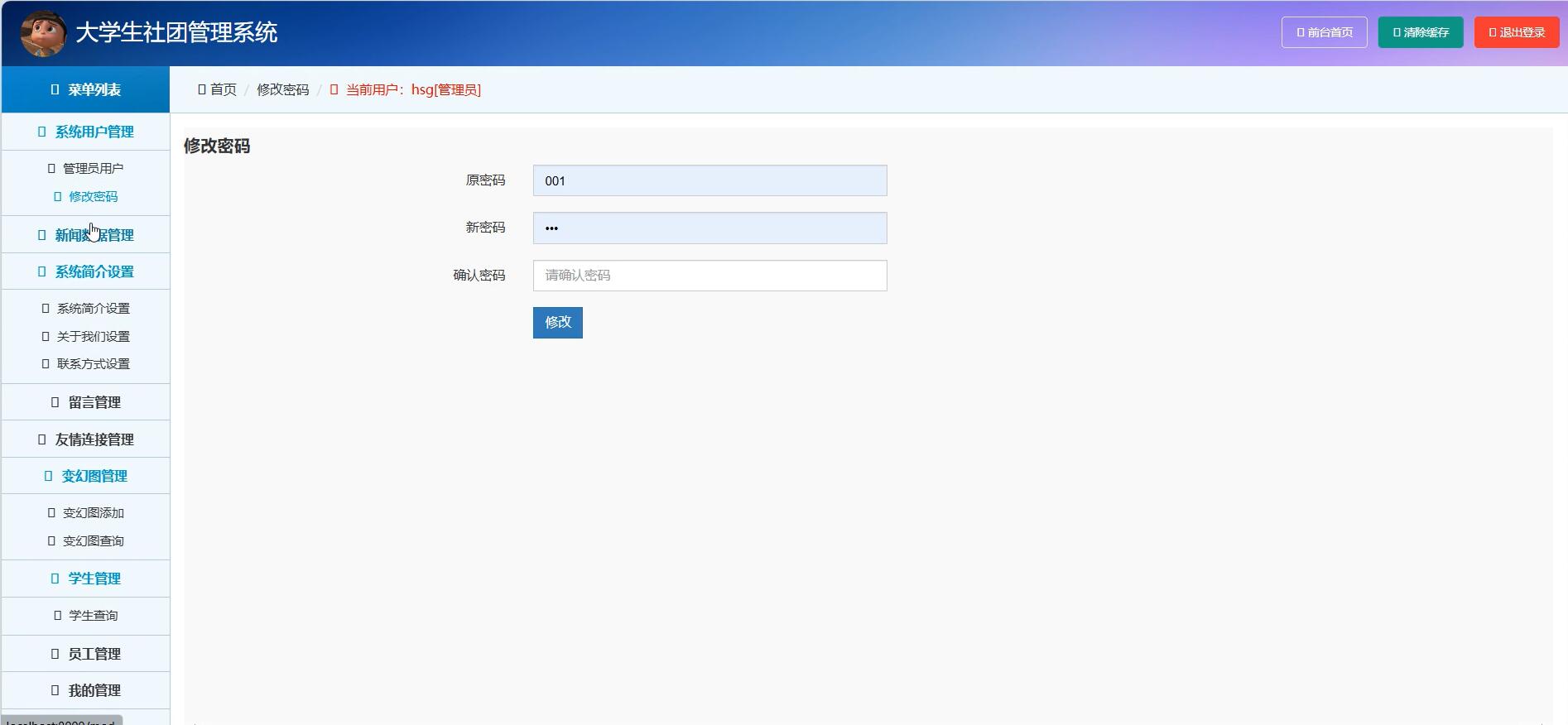Open the 前台首页 button
Image resolution: width=1568 pixels, height=725 pixels.
click(x=1324, y=32)
